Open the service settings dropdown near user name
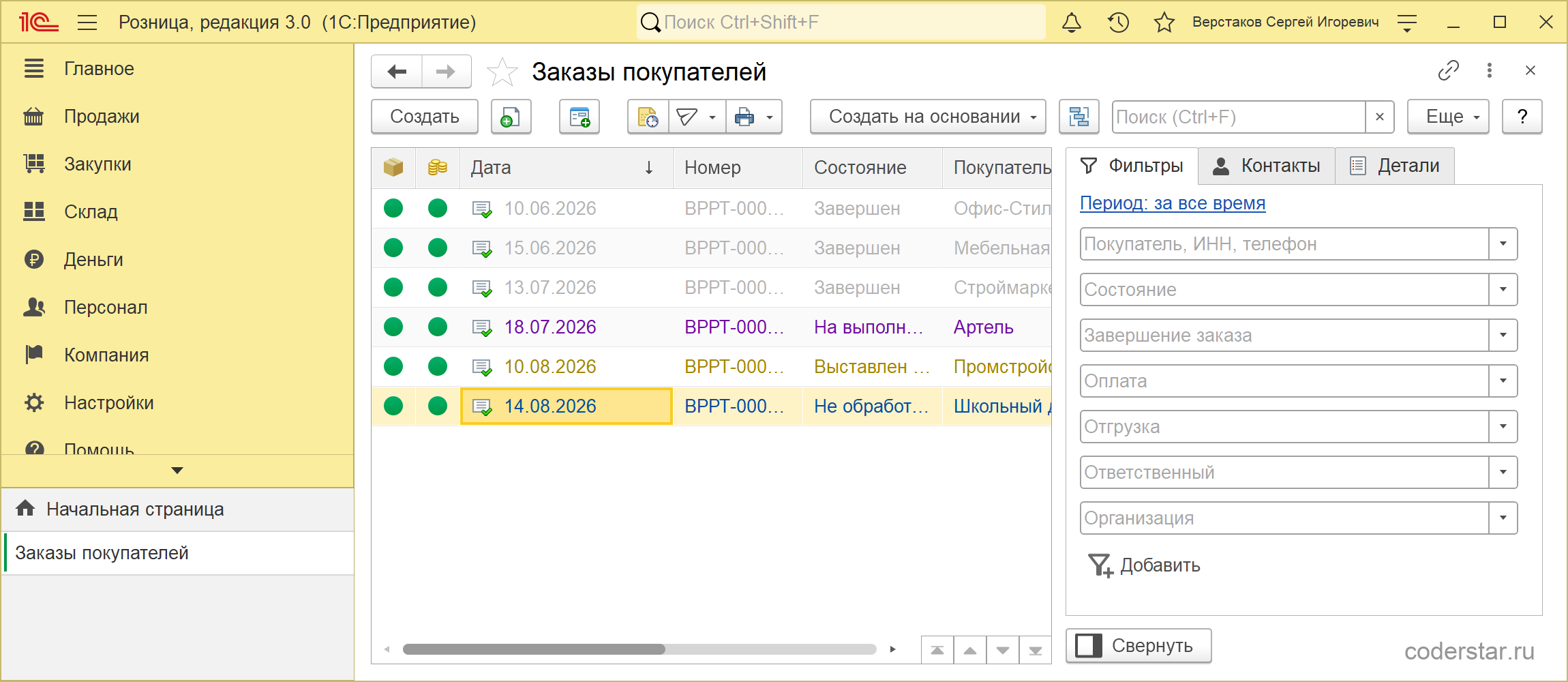1568x682 pixels. click(x=1407, y=23)
